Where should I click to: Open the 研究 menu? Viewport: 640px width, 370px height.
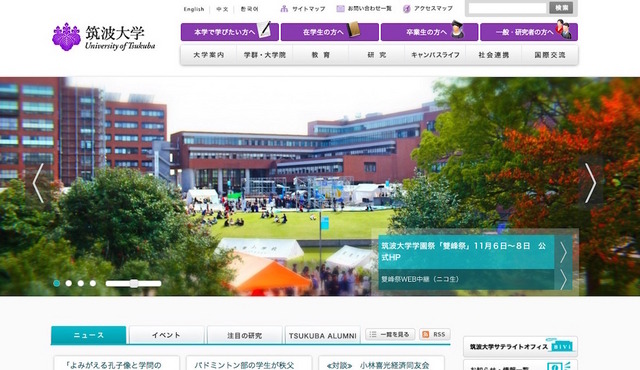tap(377, 55)
